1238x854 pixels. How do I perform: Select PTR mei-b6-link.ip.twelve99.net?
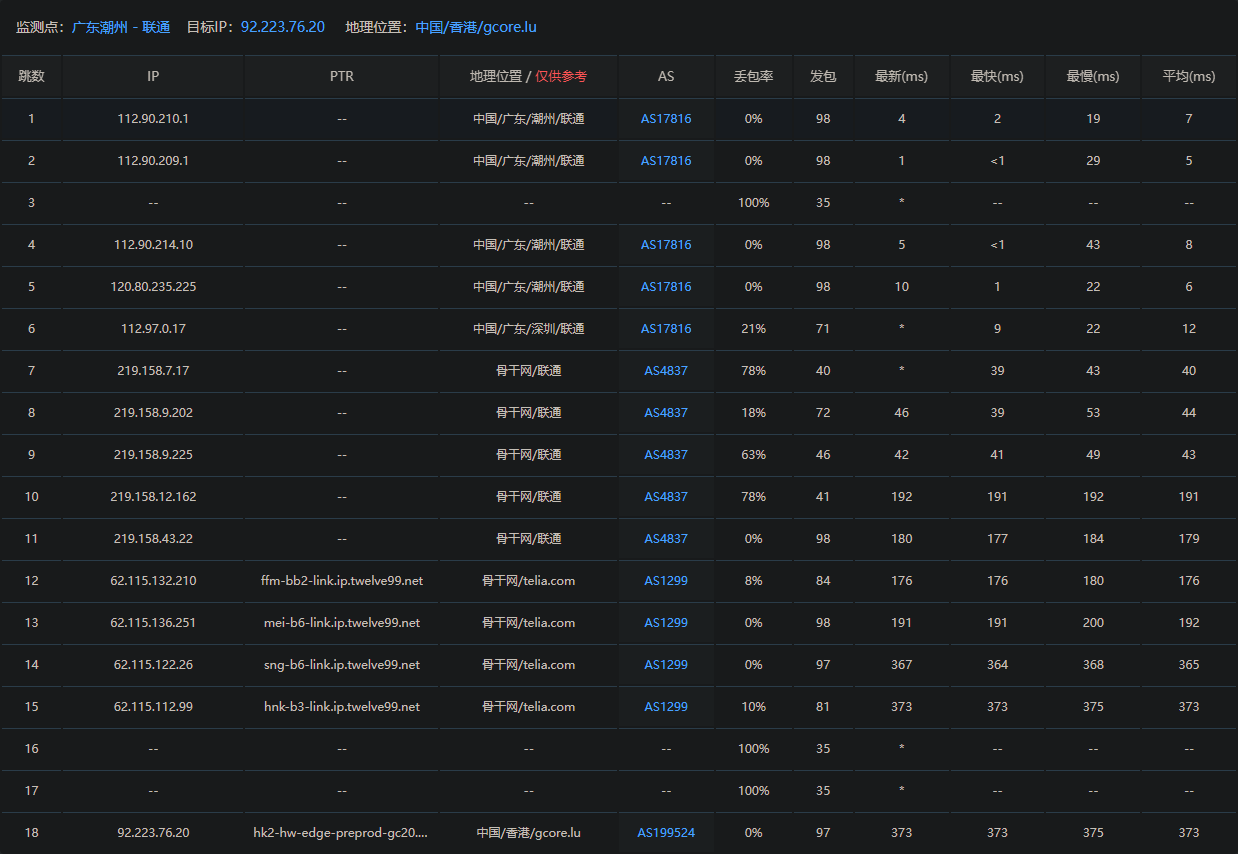click(341, 623)
